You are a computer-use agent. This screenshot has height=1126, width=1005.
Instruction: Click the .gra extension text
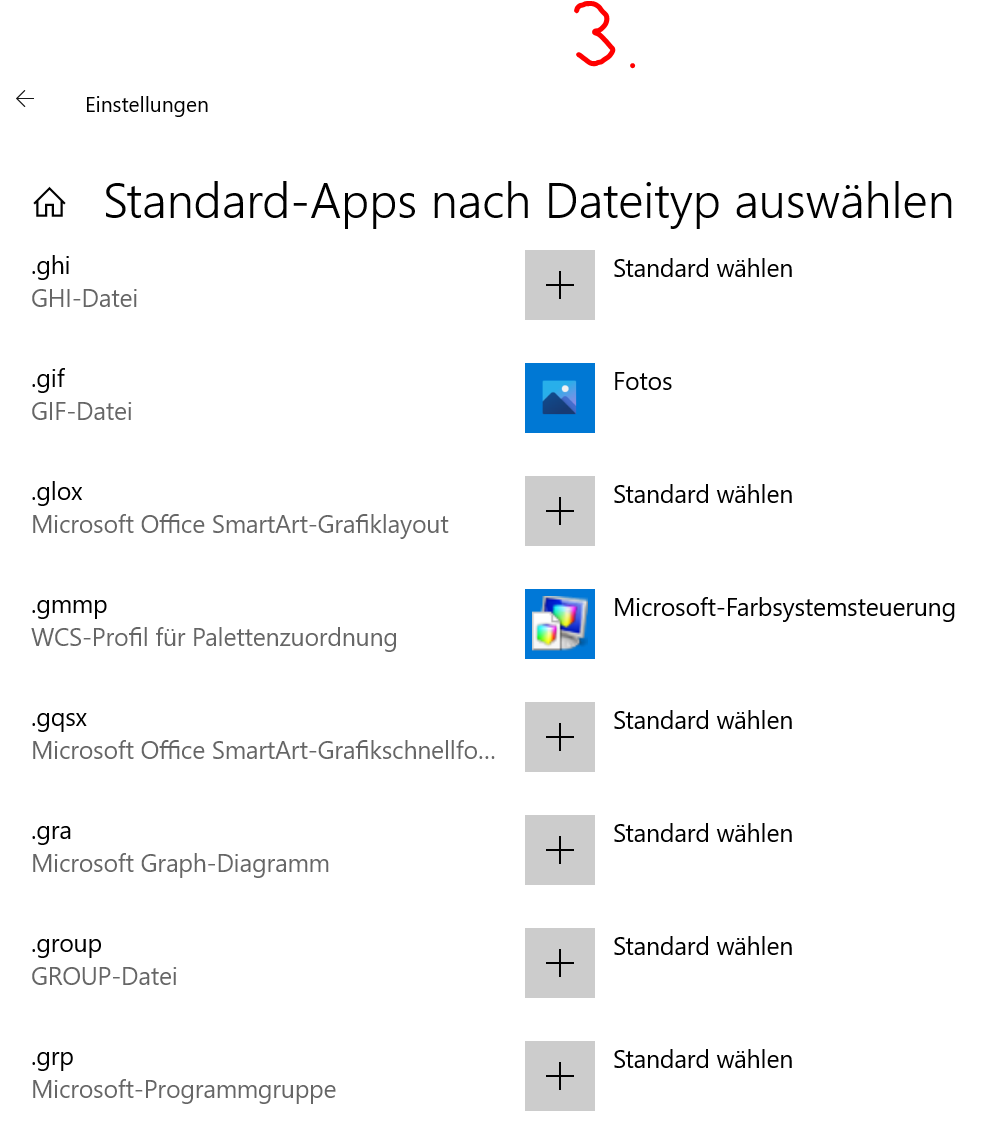coord(51,832)
